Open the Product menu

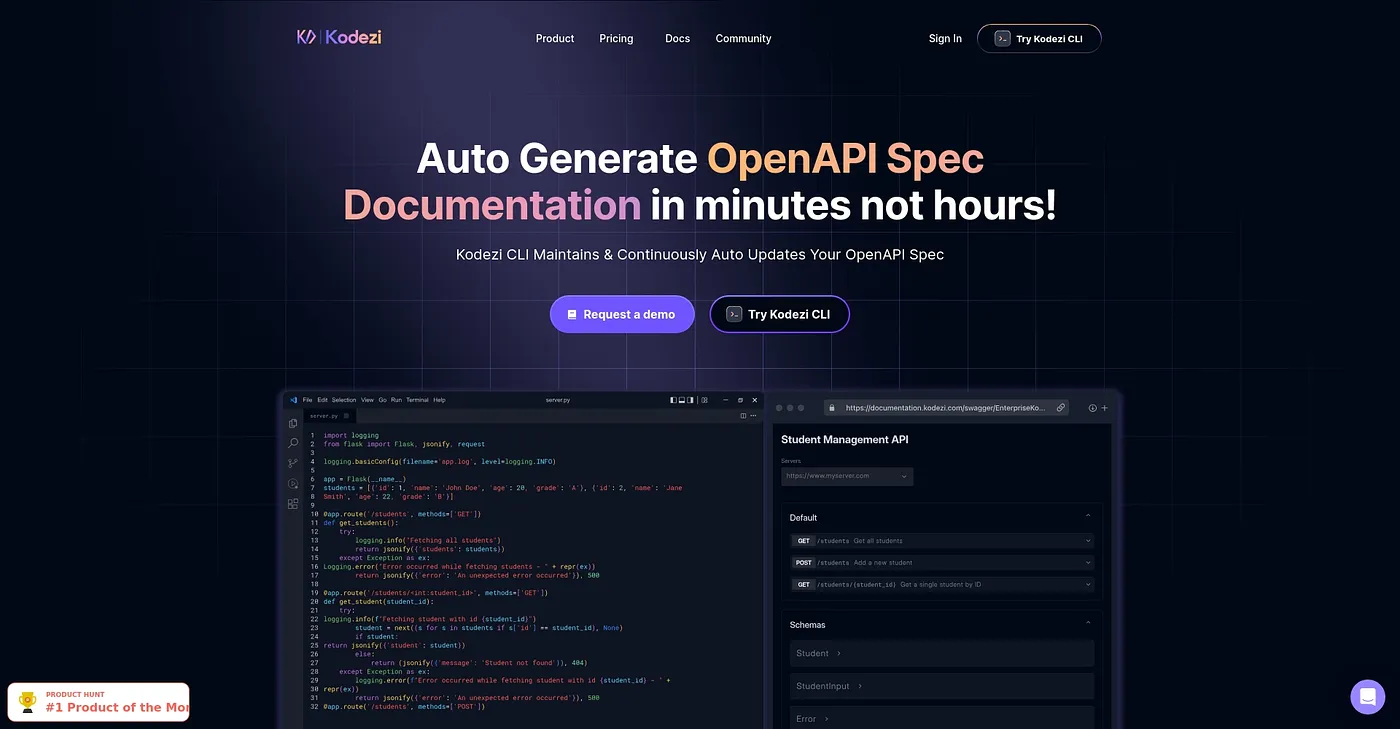(x=555, y=39)
